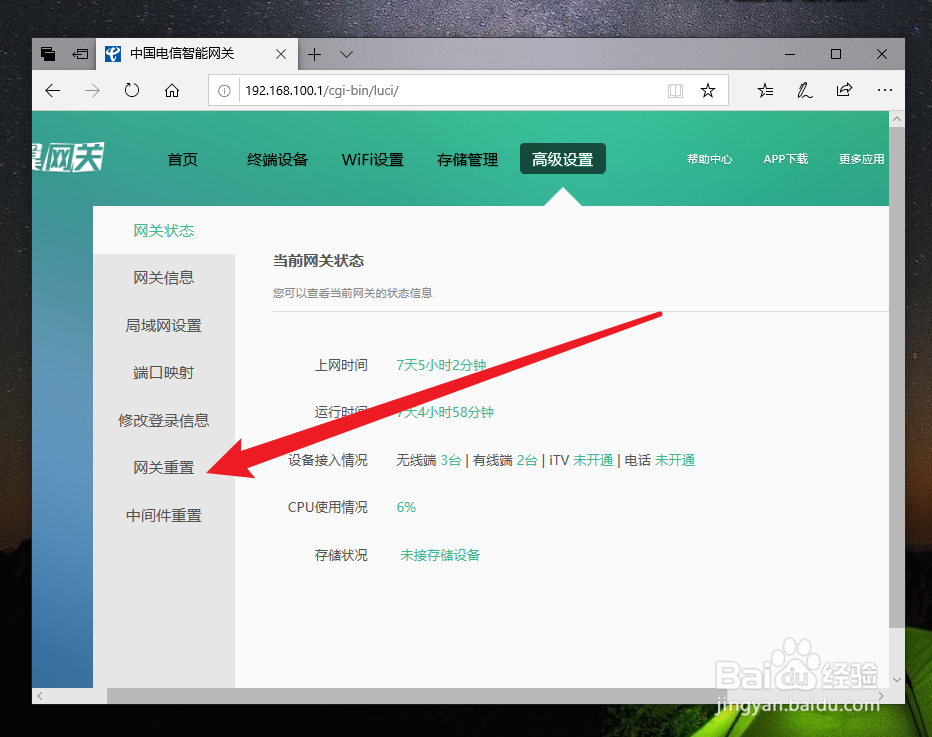Open the Edge Hub favorites panel icon
This screenshot has width=932, height=737.
(764, 90)
